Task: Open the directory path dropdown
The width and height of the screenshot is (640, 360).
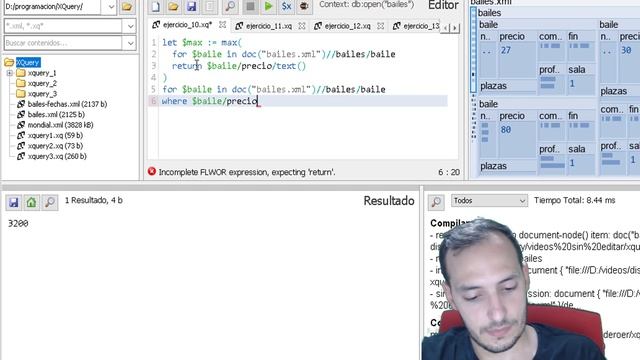Action: pos(111,7)
